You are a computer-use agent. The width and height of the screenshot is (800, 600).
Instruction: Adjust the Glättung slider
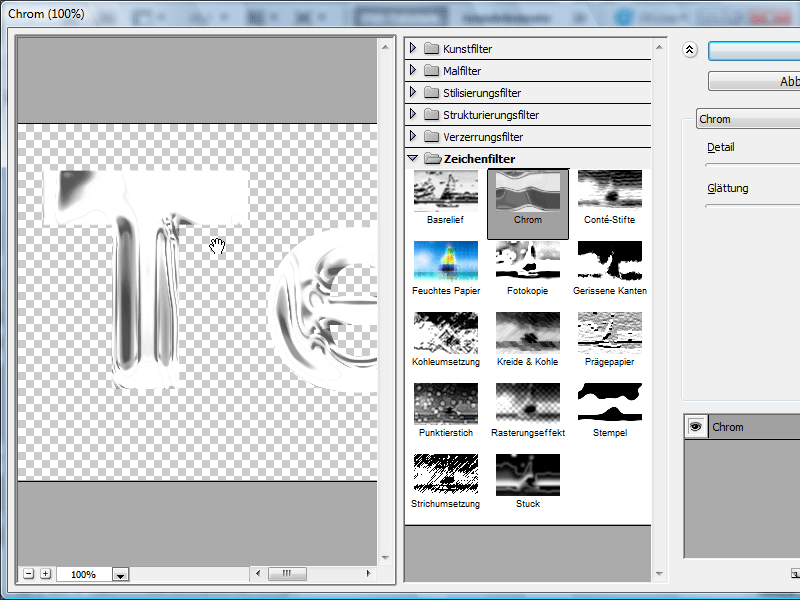(x=753, y=206)
